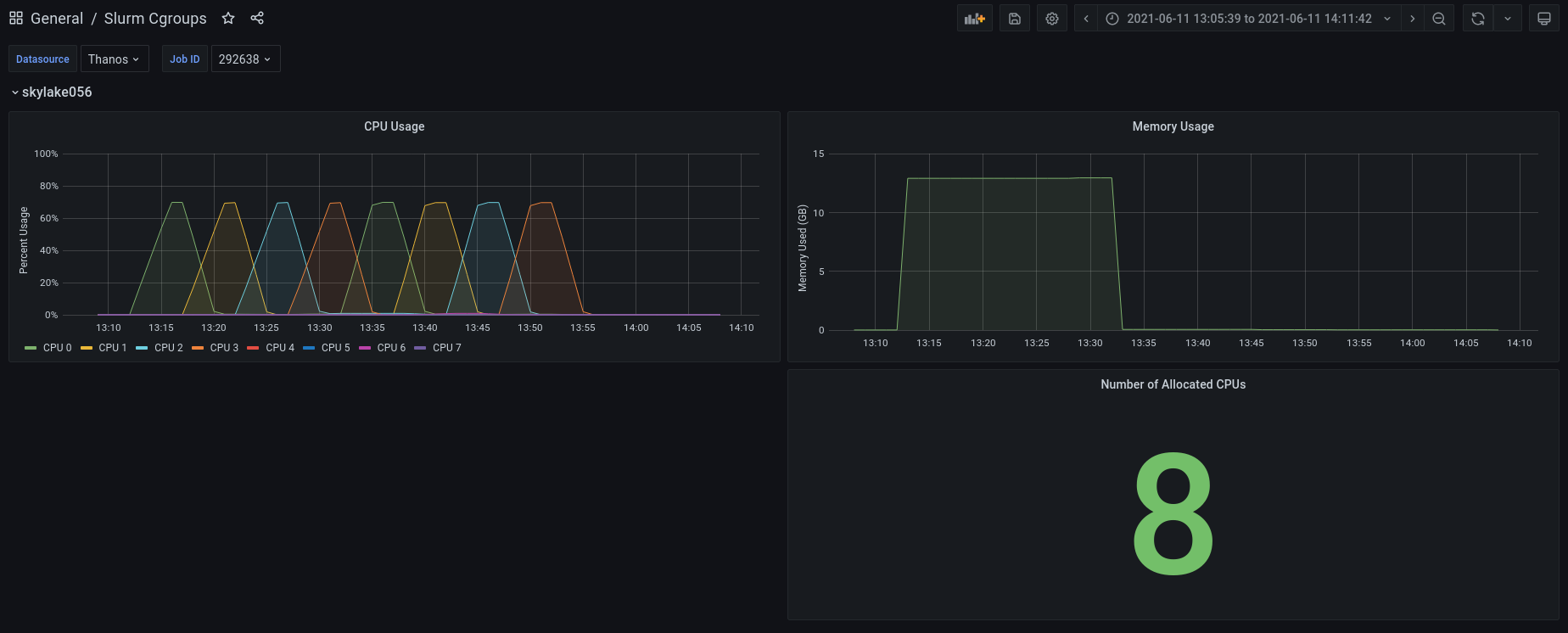Open the Job ID 292638 dropdown
Image resolution: width=1568 pixels, height=633 pixels.
tap(245, 59)
